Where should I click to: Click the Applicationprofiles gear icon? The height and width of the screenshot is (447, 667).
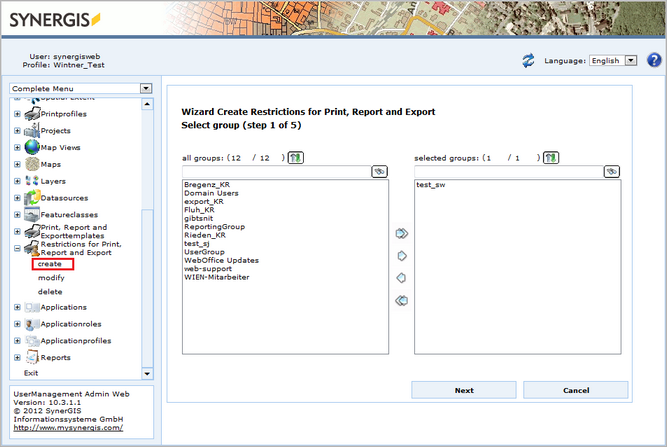[32, 341]
